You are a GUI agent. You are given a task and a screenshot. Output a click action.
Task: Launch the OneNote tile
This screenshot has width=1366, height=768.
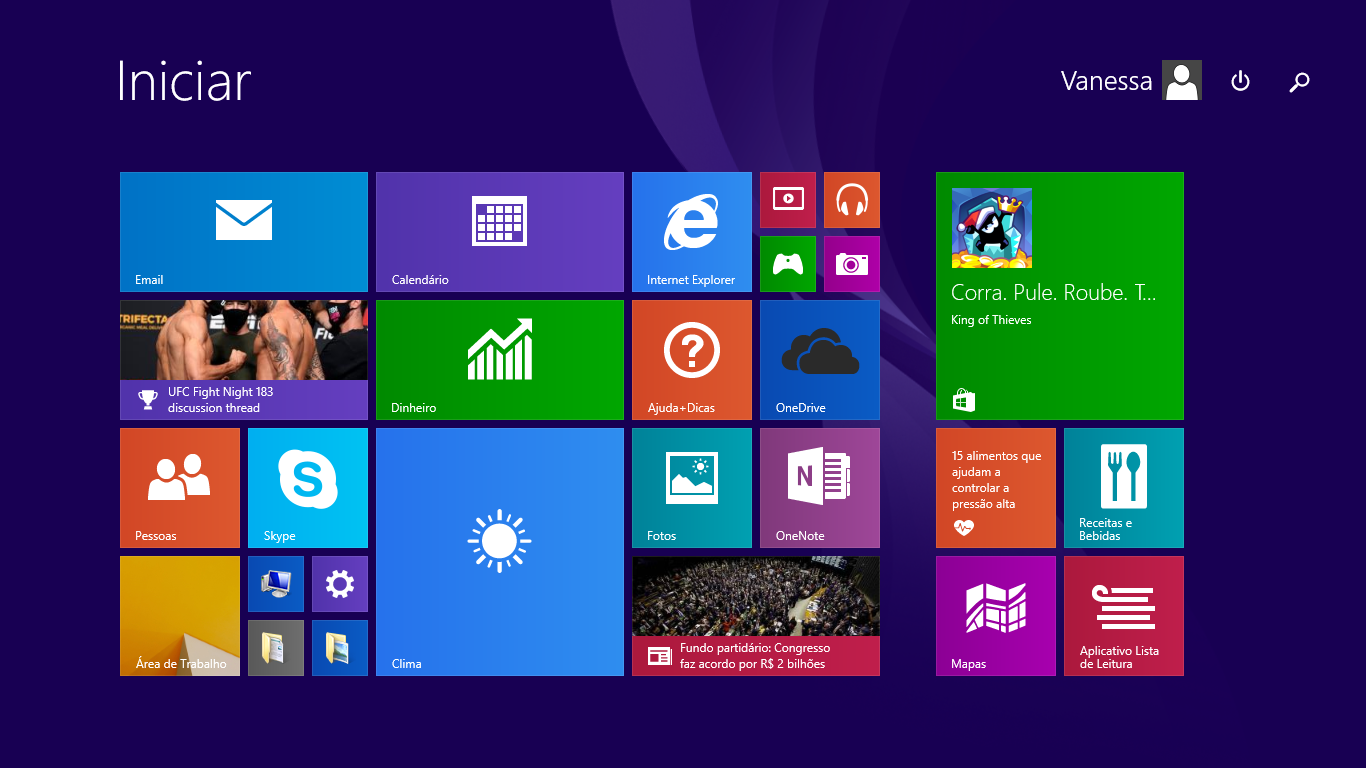point(820,488)
